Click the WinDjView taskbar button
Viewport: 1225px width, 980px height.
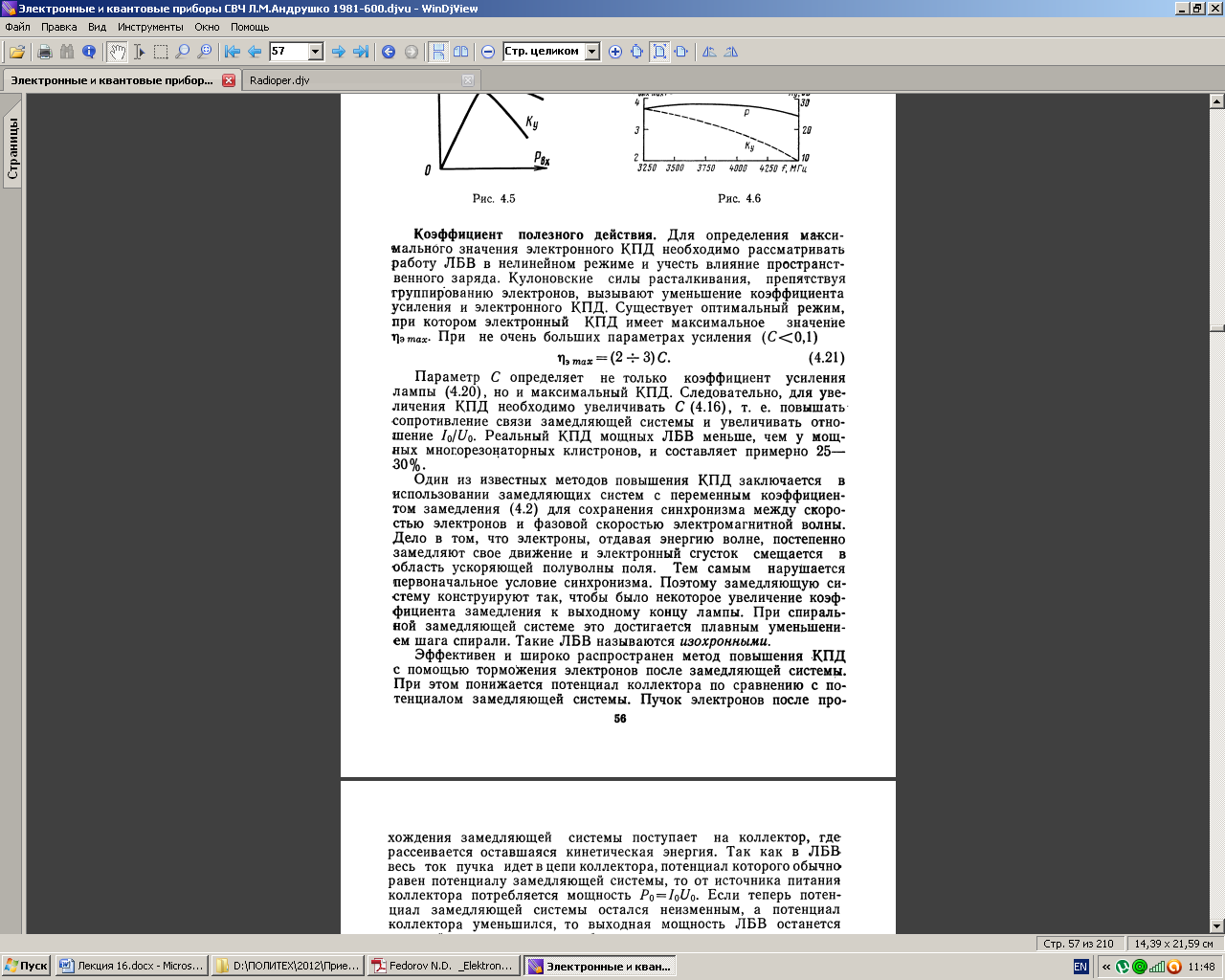tap(601, 967)
